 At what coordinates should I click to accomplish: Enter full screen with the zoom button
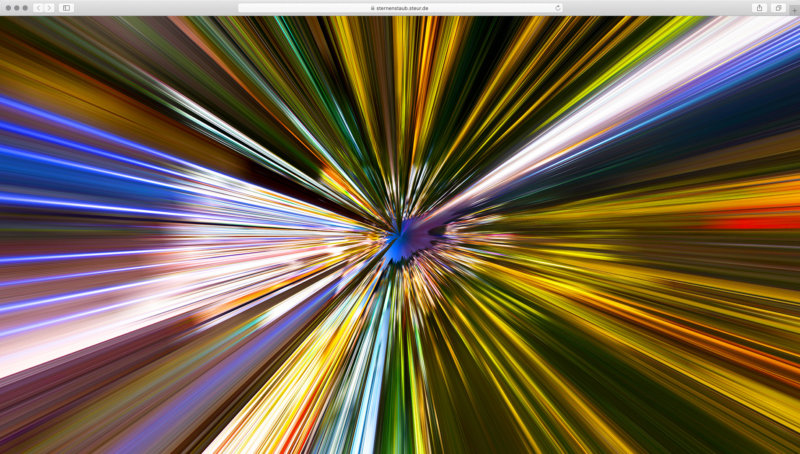tap(25, 7)
